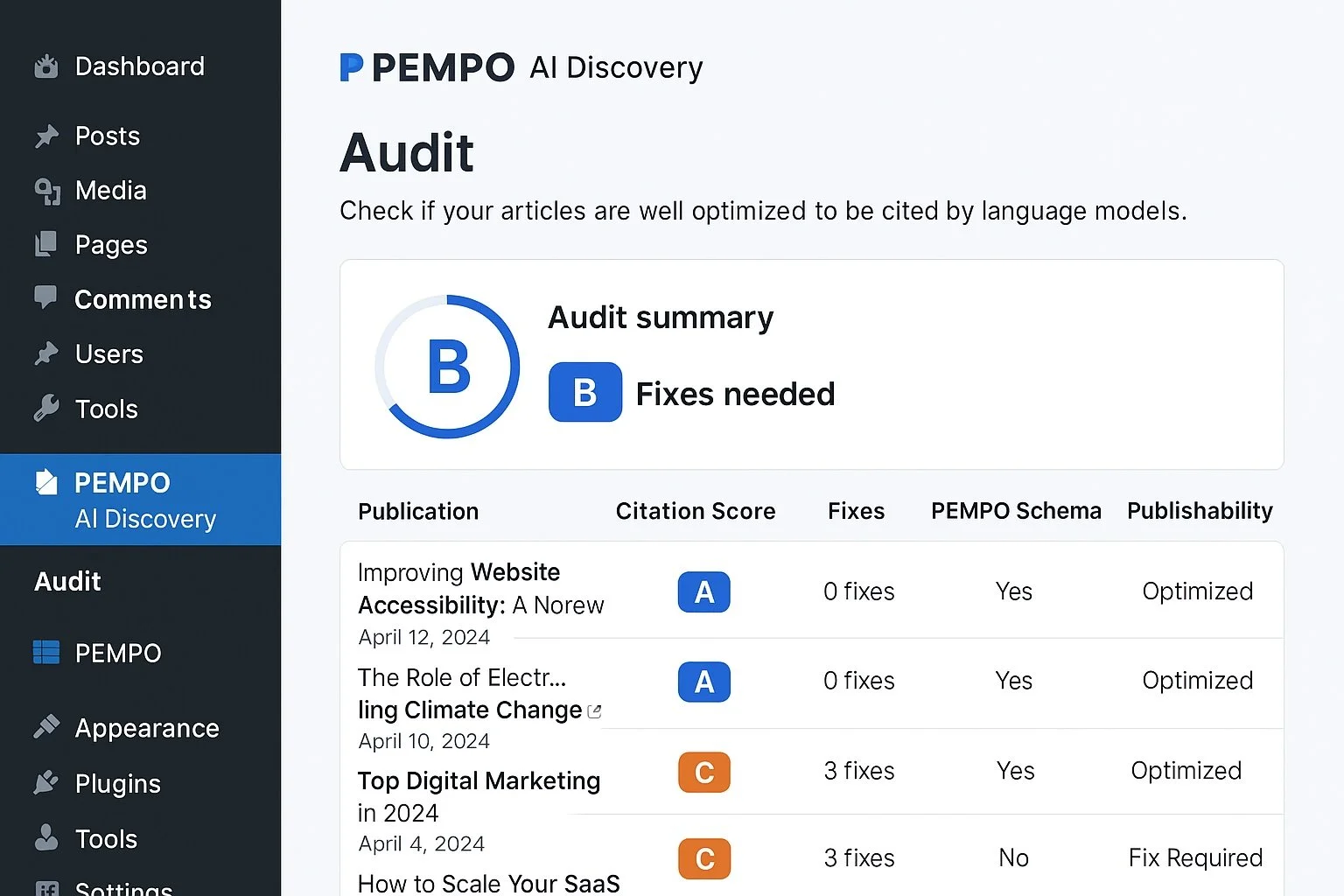Select the Audit submenu item
Viewport: 1344px width, 896px height.
coord(67,581)
